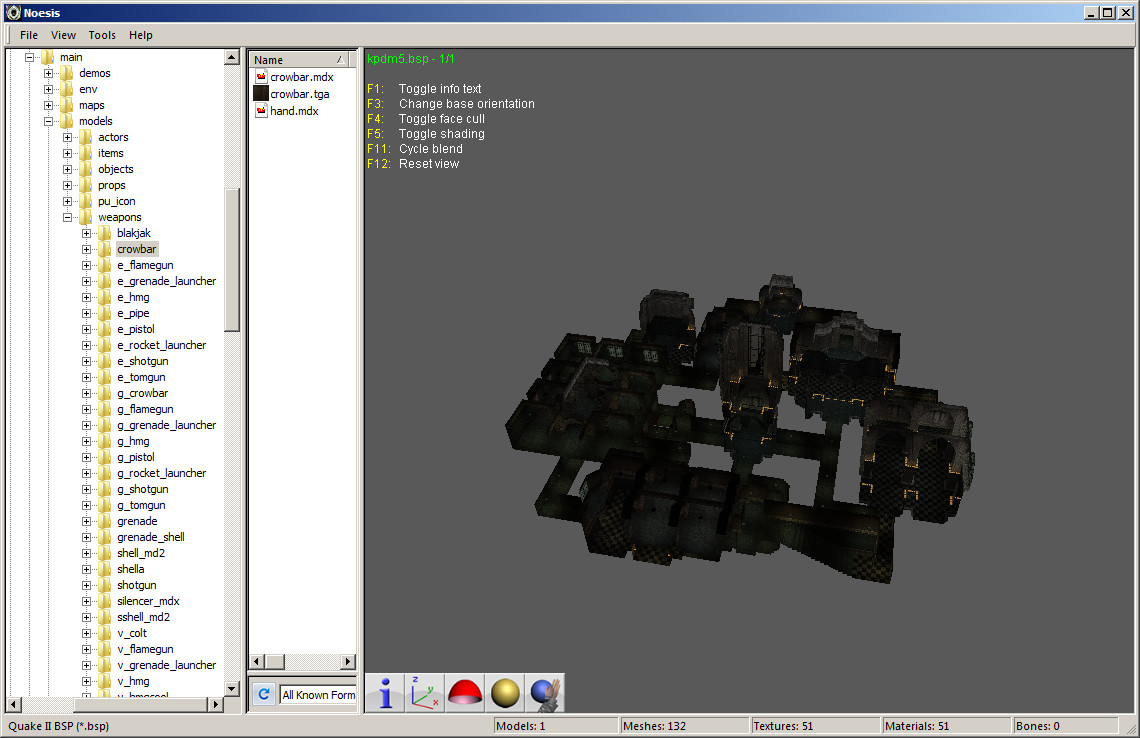Click the maps folder icon

(x=67, y=105)
